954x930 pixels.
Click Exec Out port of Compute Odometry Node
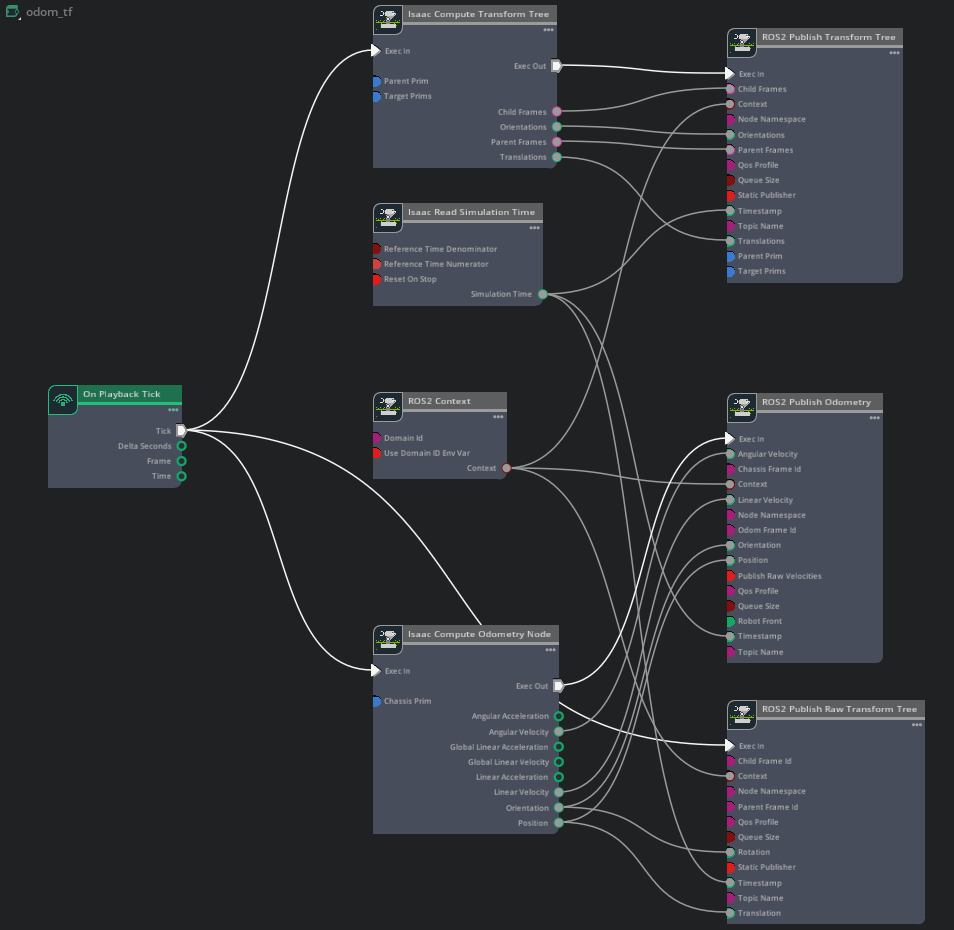tap(559, 686)
